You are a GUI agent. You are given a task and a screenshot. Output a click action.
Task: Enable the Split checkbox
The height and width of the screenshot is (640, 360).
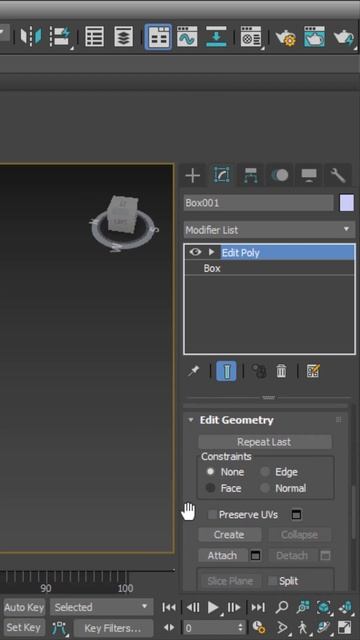pos(272,581)
